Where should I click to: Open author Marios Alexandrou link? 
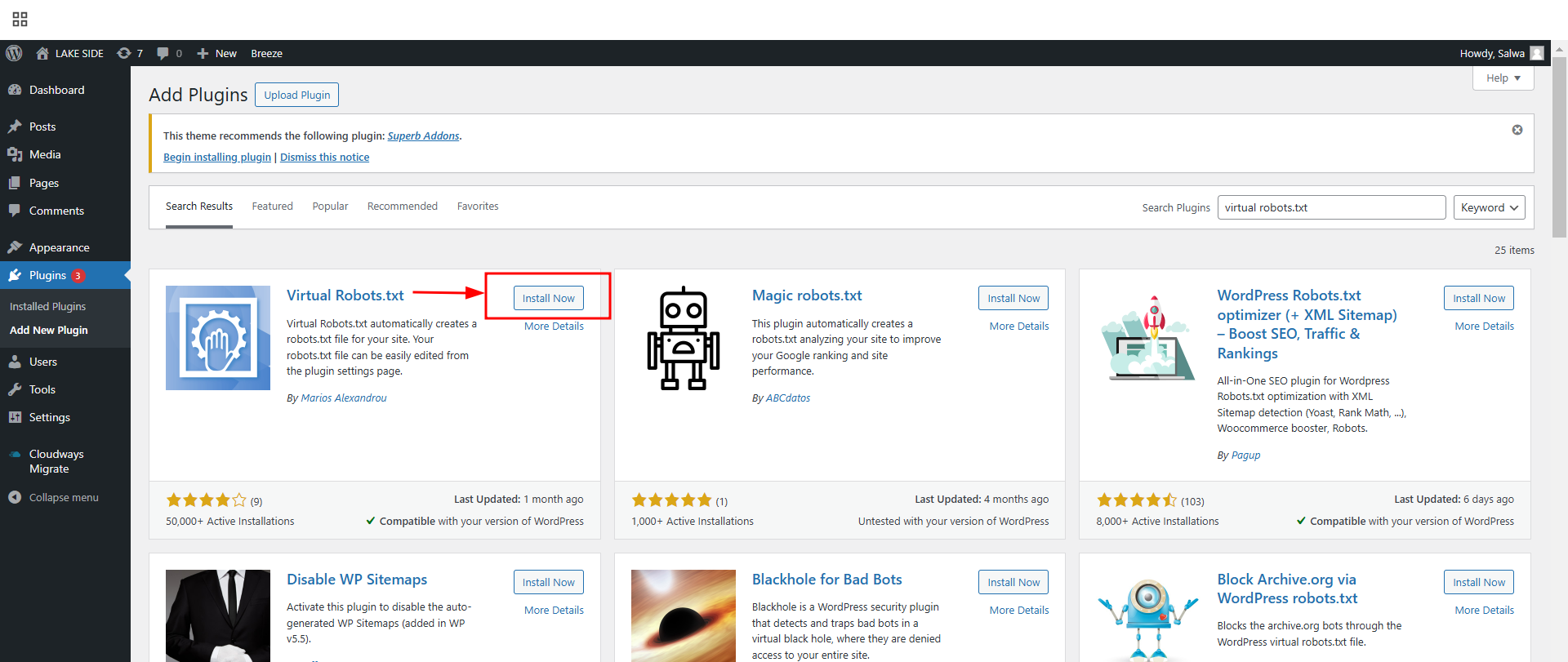(344, 398)
